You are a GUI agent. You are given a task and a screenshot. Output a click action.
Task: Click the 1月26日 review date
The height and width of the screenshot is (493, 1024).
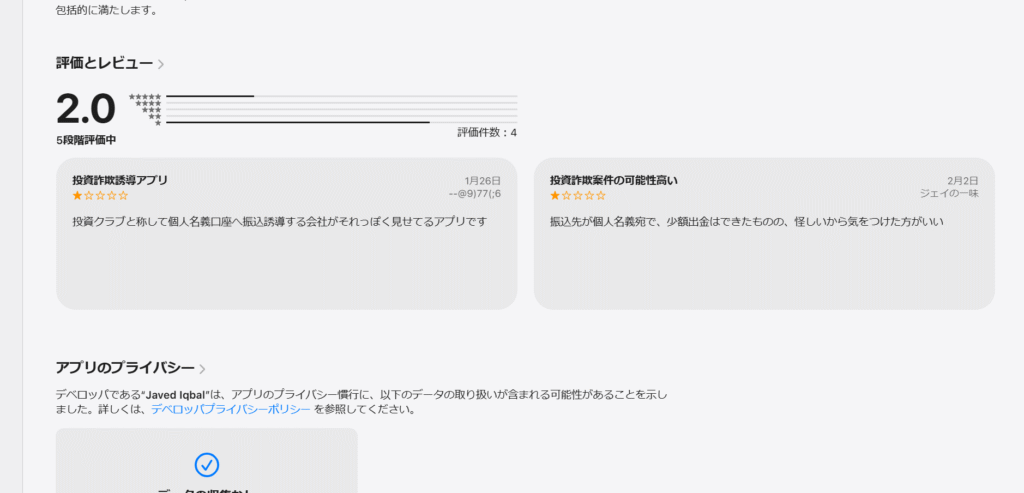[483, 180]
